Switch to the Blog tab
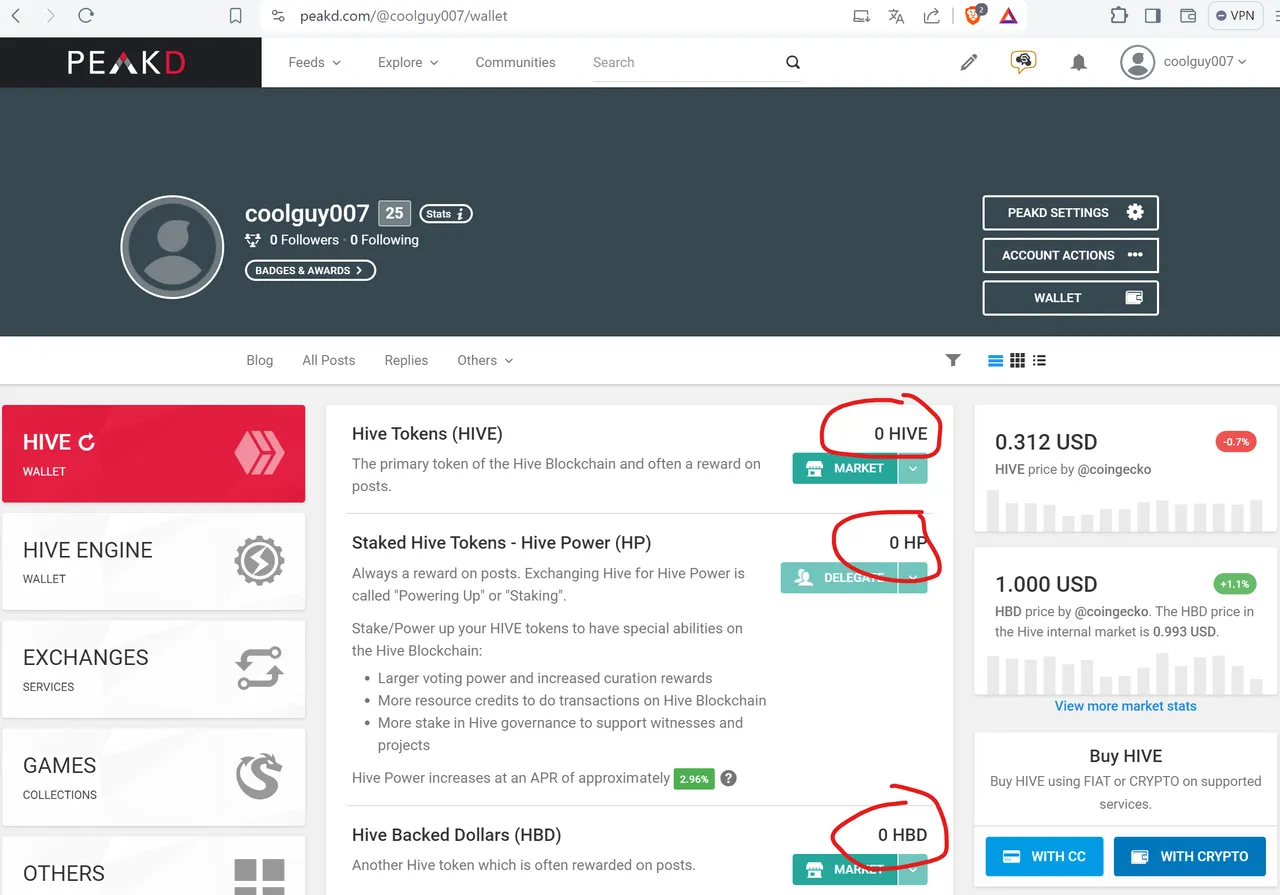The height and width of the screenshot is (895, 1280). (260, 360)
